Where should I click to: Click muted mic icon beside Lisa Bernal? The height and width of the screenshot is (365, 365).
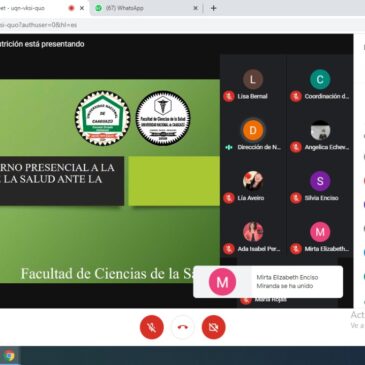(229, 97)
